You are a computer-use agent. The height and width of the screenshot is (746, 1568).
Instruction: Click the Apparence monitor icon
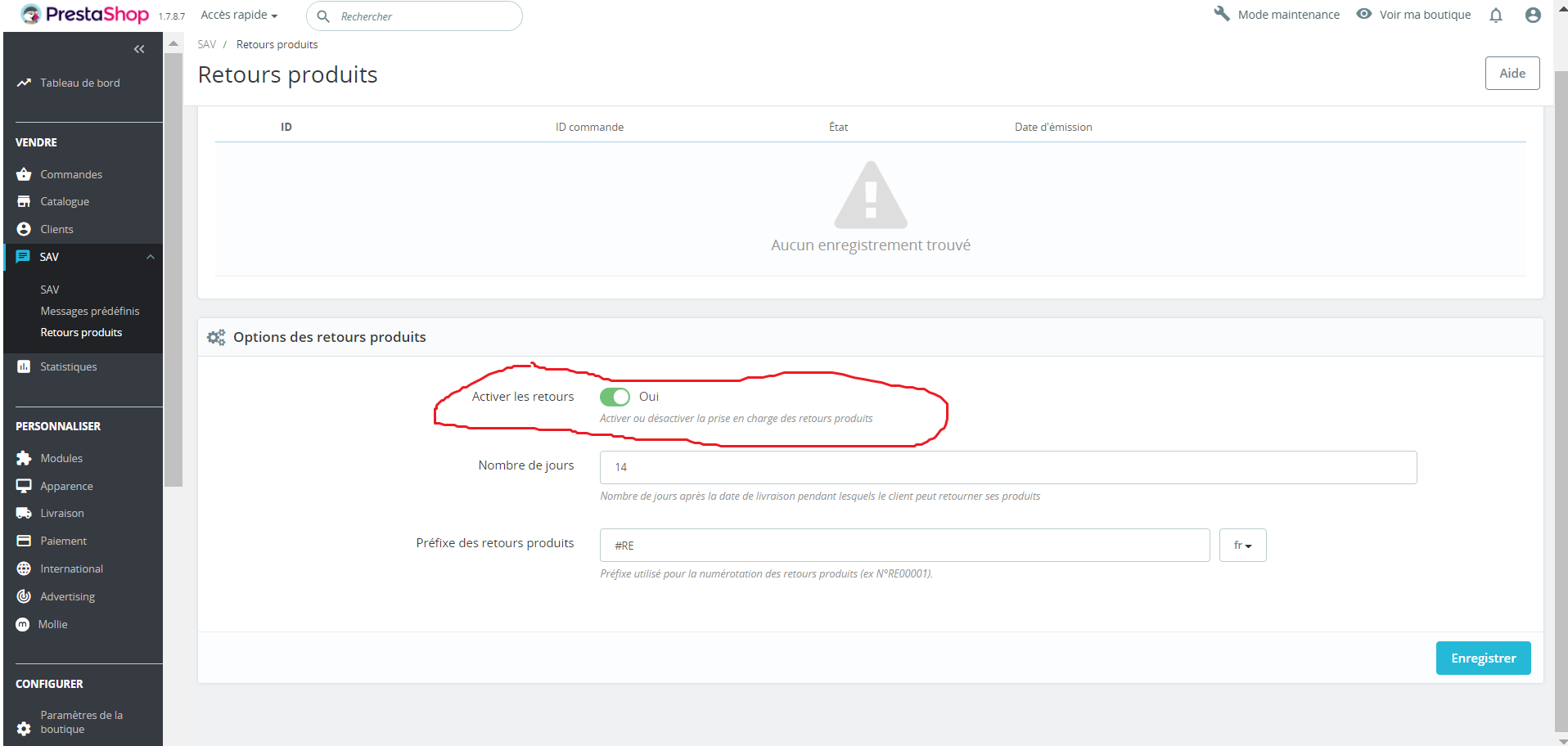pos(24,486)
